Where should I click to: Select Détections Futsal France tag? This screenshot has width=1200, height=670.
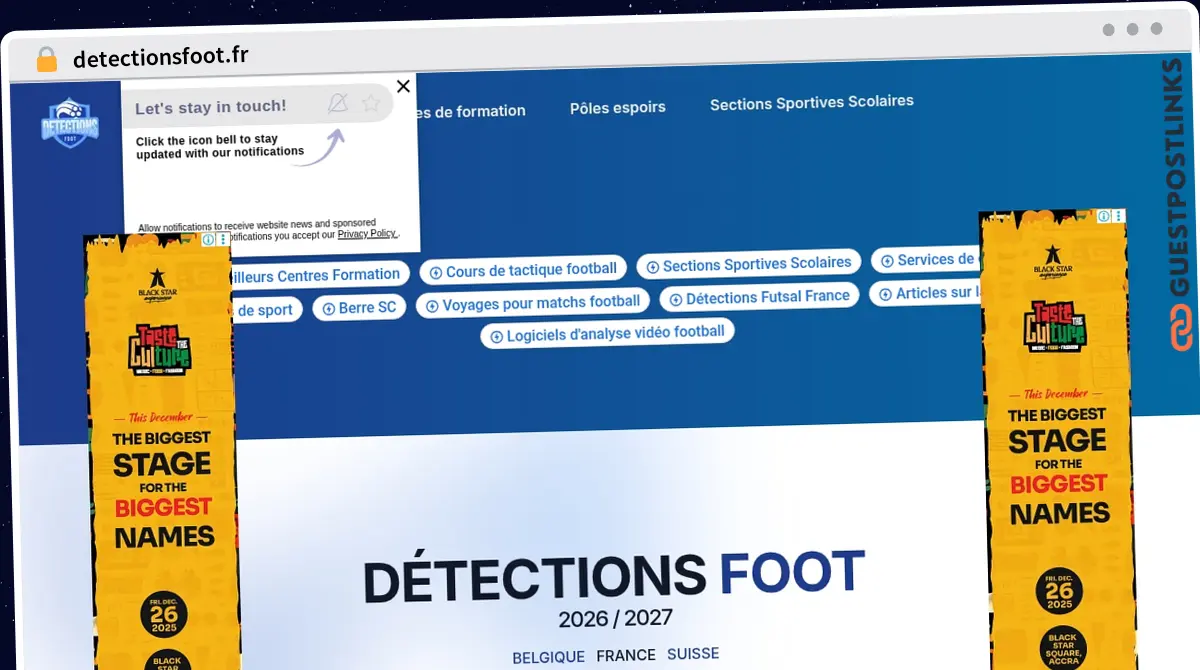pos(759,297)
